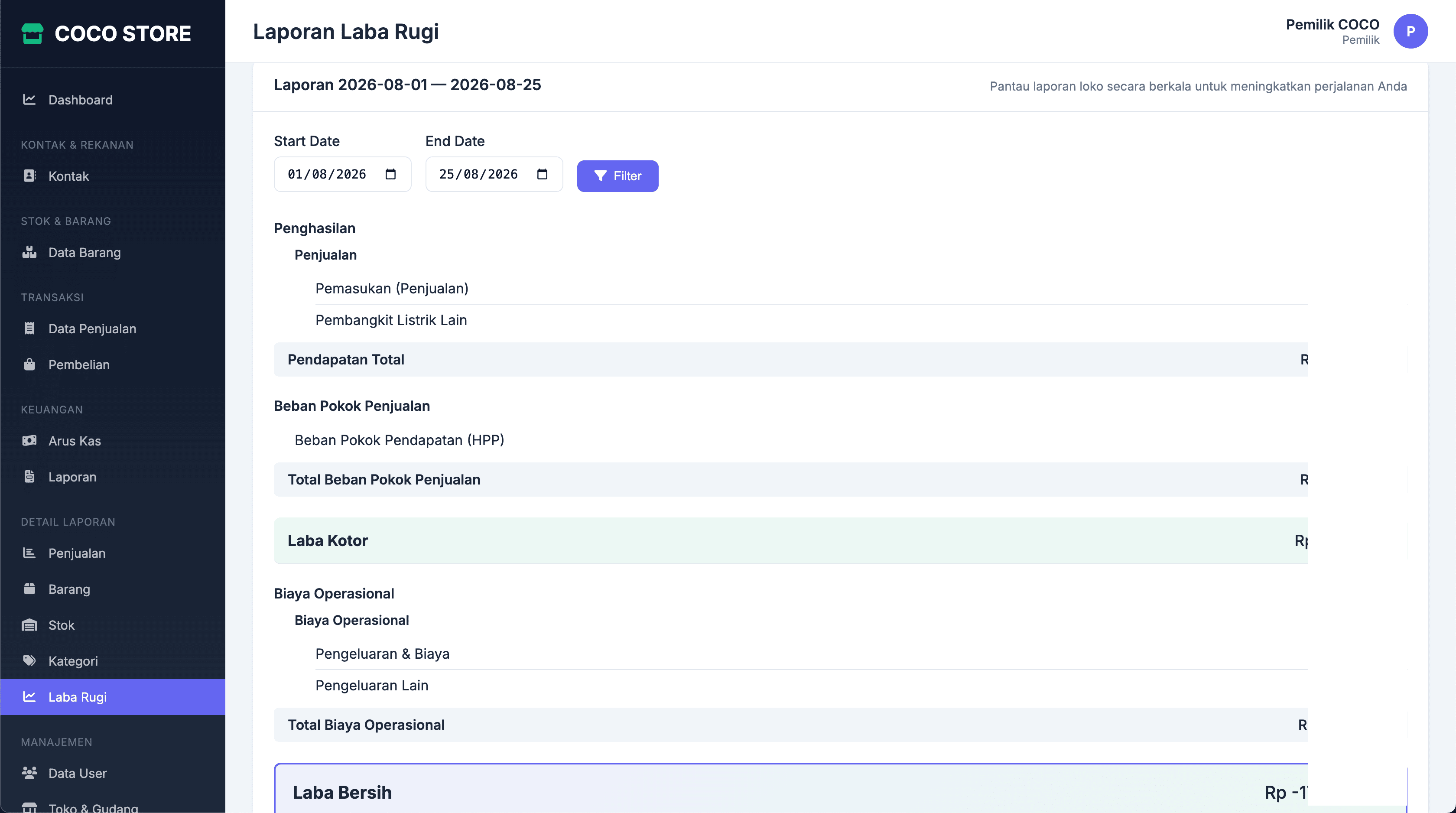
Task: Click the Data Penjualan receipt icon
Action: click(29, 328)
